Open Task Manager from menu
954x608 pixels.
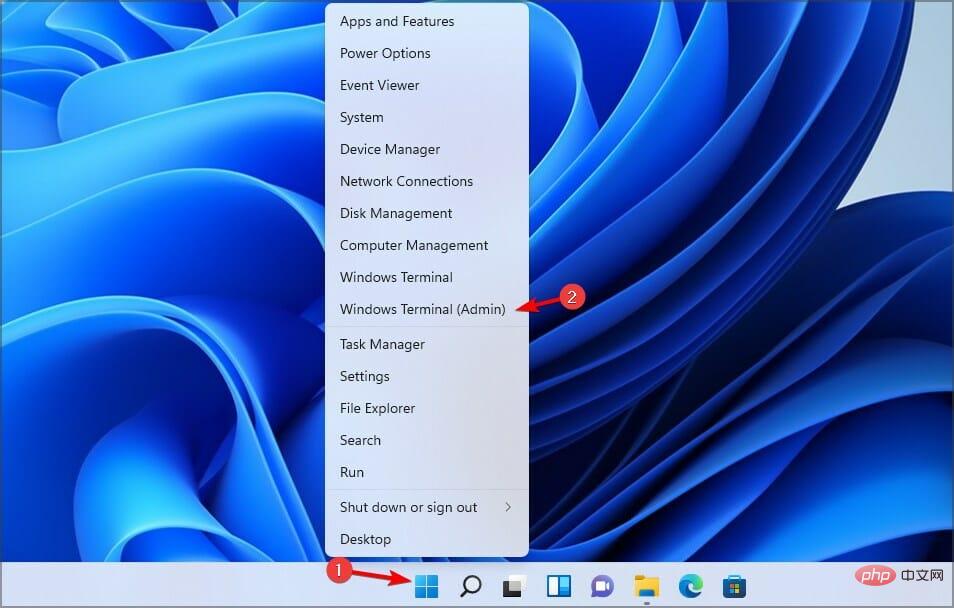427,344
